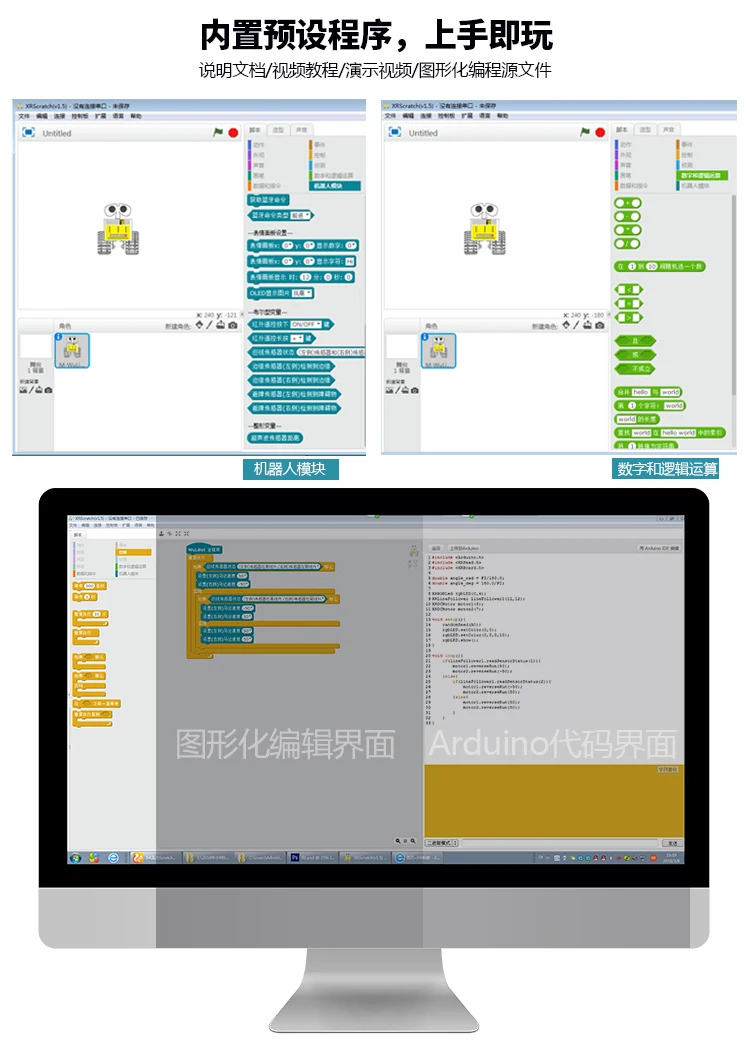This screenshot has width=750, height=1063.
Task: Open 巡线传感器状态 block state dropdown
Action: click(x=330, y=353)
